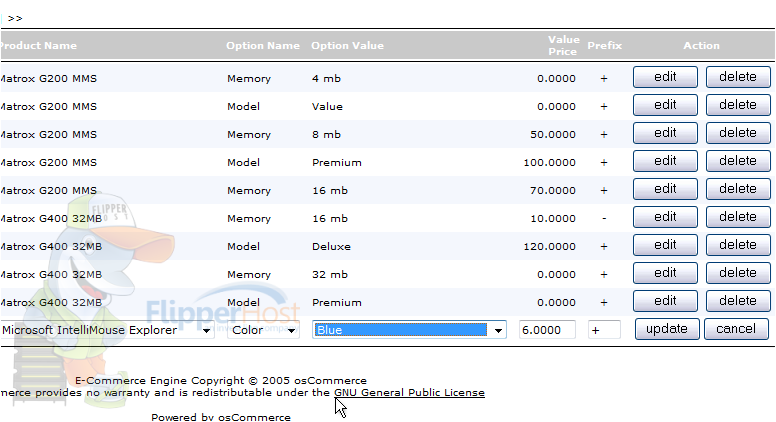The height and width of the screenshot is (422, 776).
Task: Open the GNU General Public License link
Action: [409, 392]
